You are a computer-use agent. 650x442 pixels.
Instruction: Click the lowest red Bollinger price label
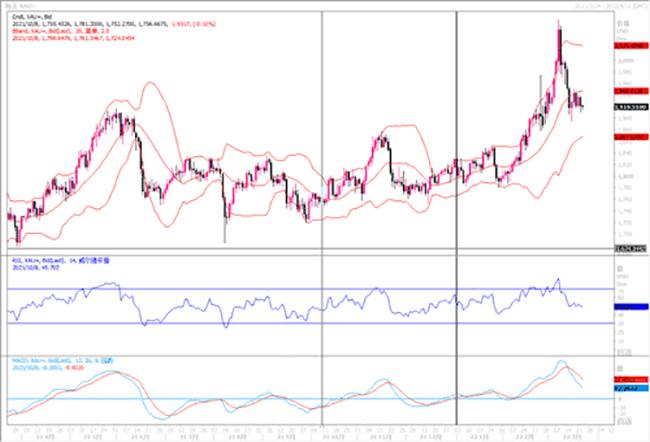(x=628, y=138)
